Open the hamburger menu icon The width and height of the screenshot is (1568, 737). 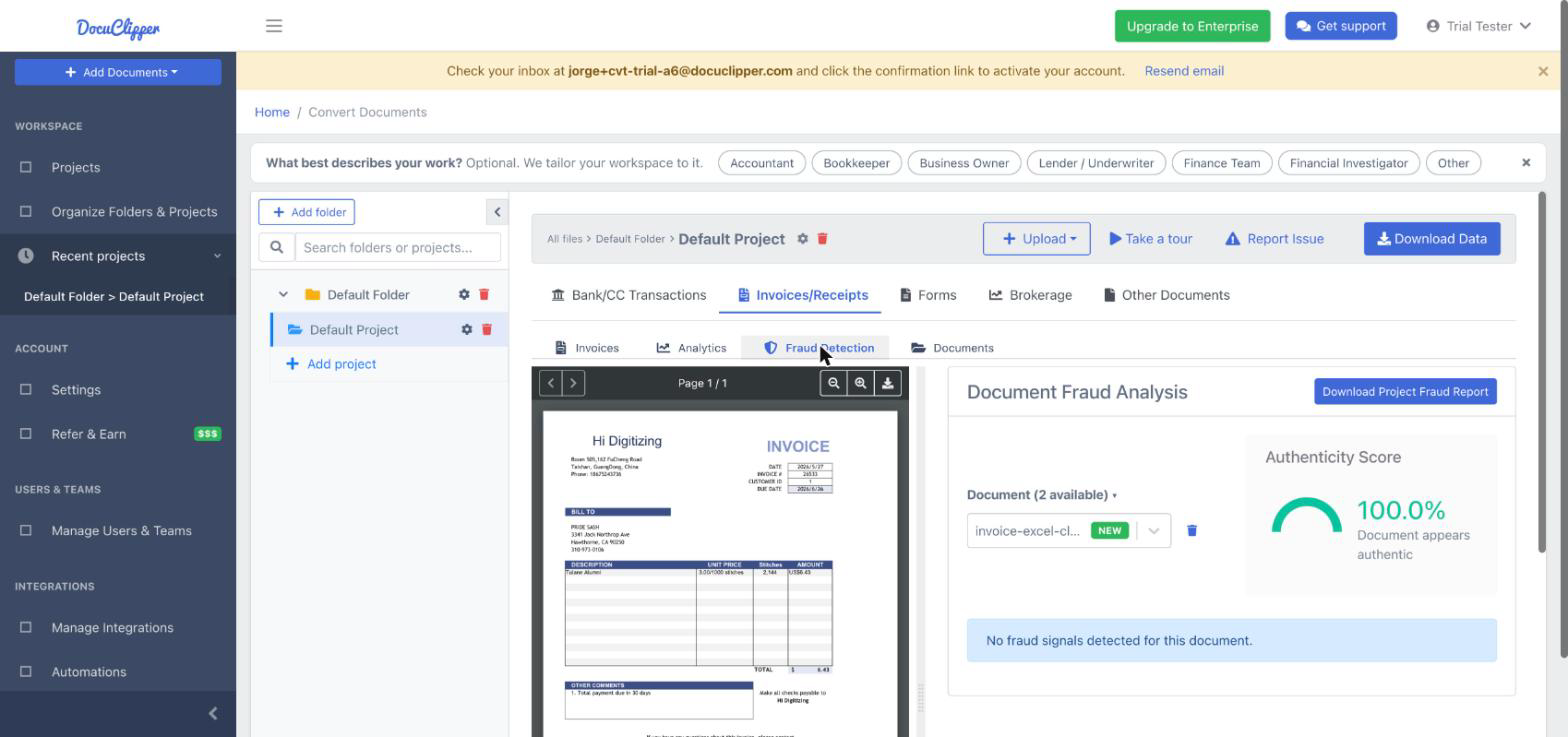click(274, 26)
